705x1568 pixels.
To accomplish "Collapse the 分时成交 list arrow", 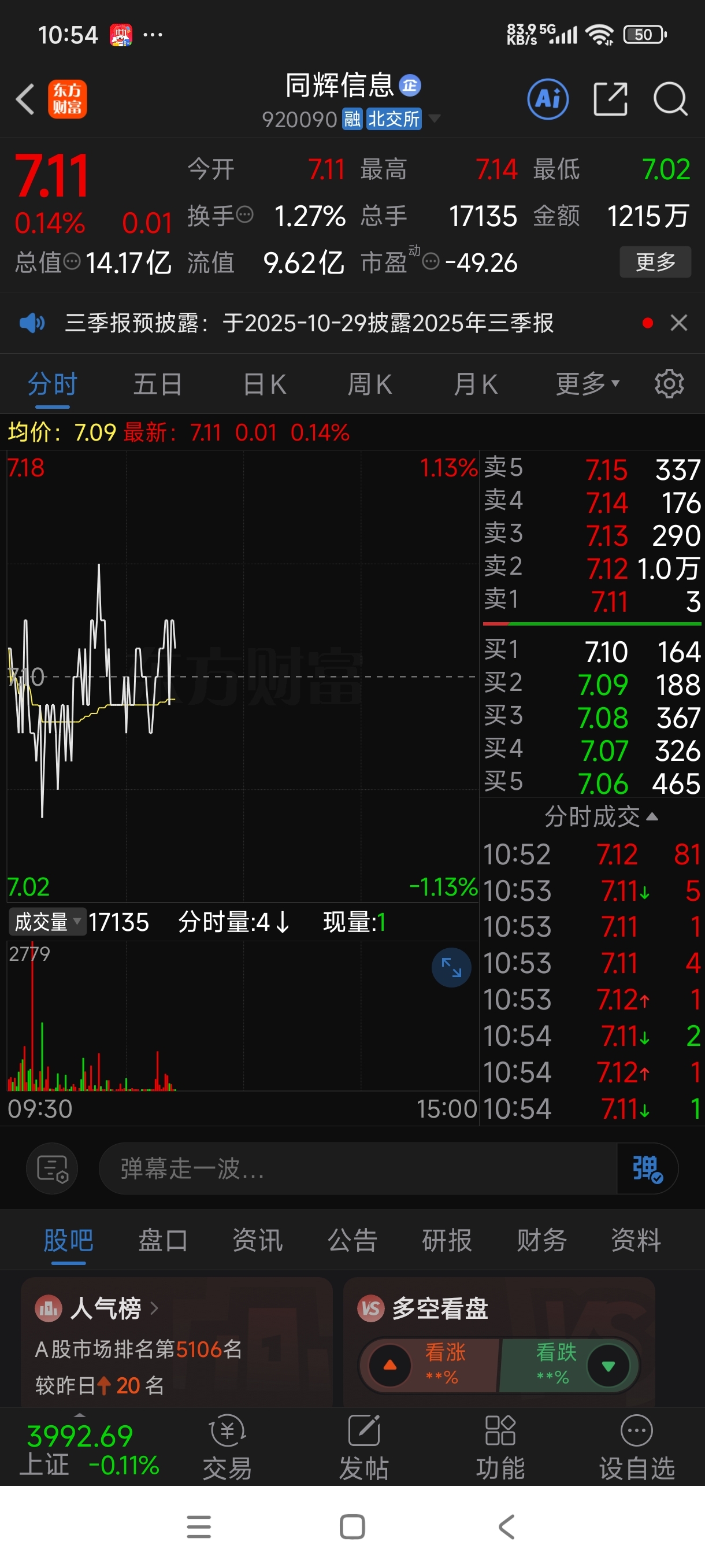I will click(x=652, y=816).
